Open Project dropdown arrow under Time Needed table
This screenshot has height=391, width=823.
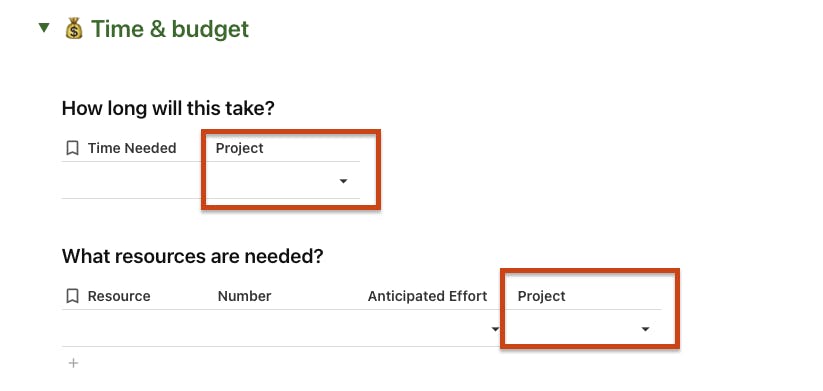(x=343, y=181)
